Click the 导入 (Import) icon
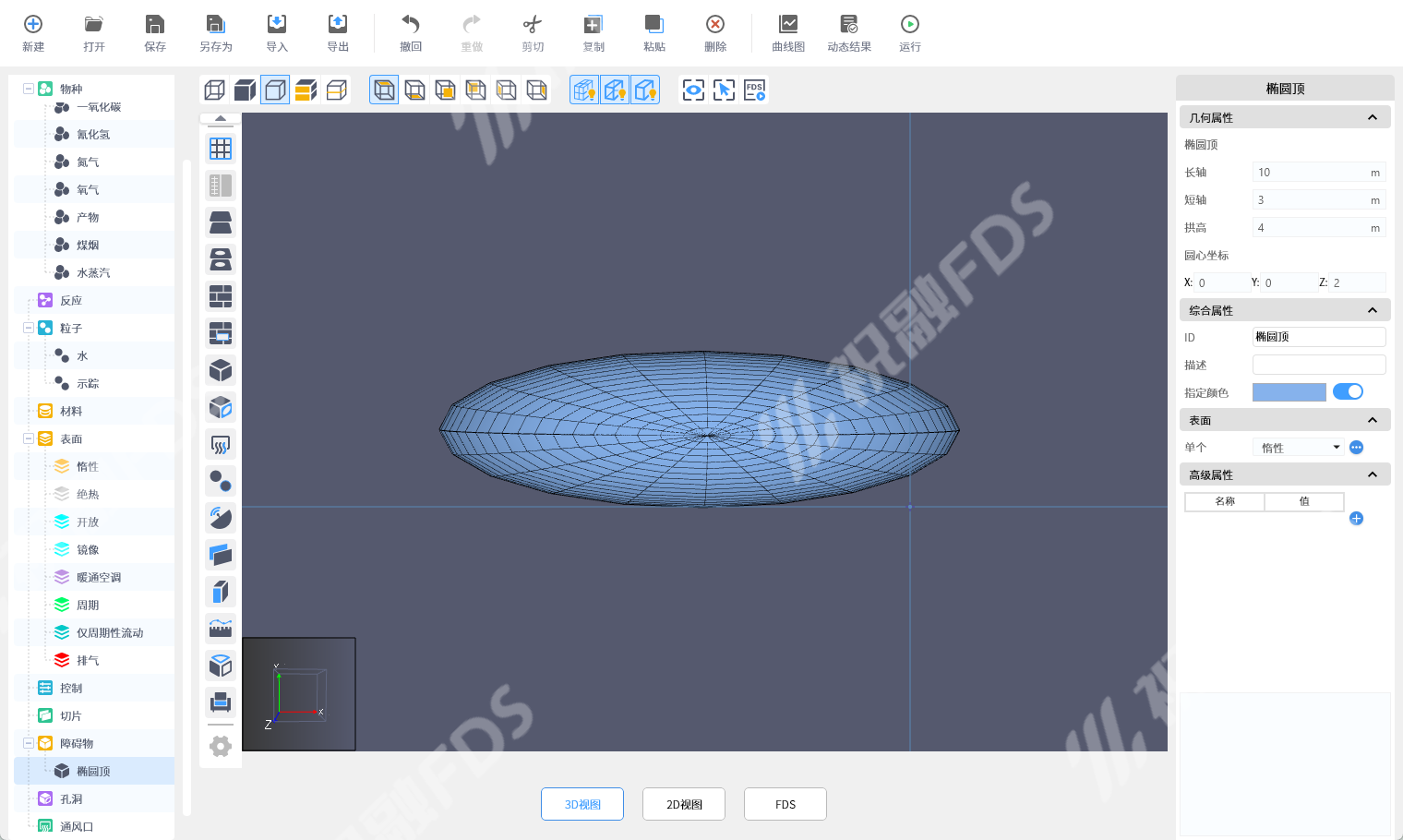This screenshot has width=1403, height=840. tap(277, 25)
